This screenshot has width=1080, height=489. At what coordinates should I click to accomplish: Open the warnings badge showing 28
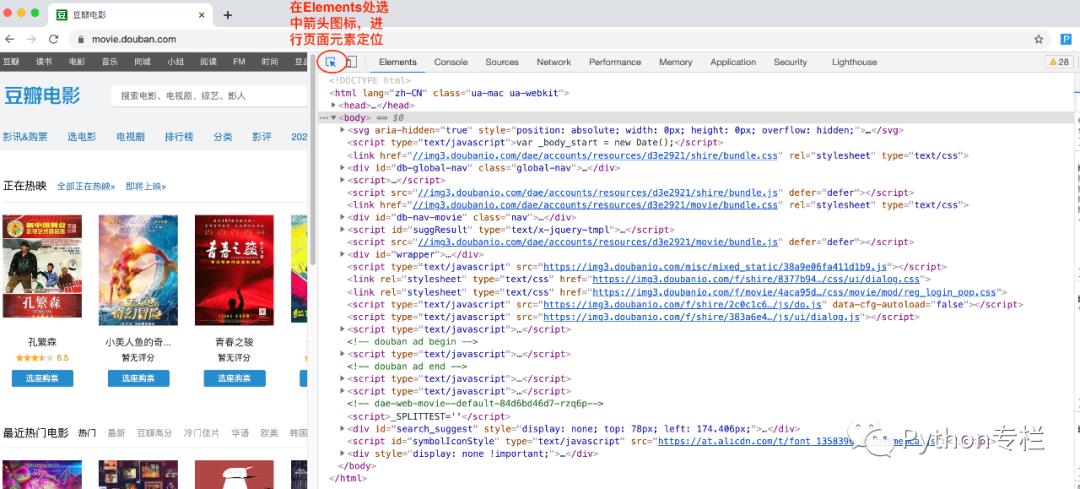click(x=1059, y=62)
